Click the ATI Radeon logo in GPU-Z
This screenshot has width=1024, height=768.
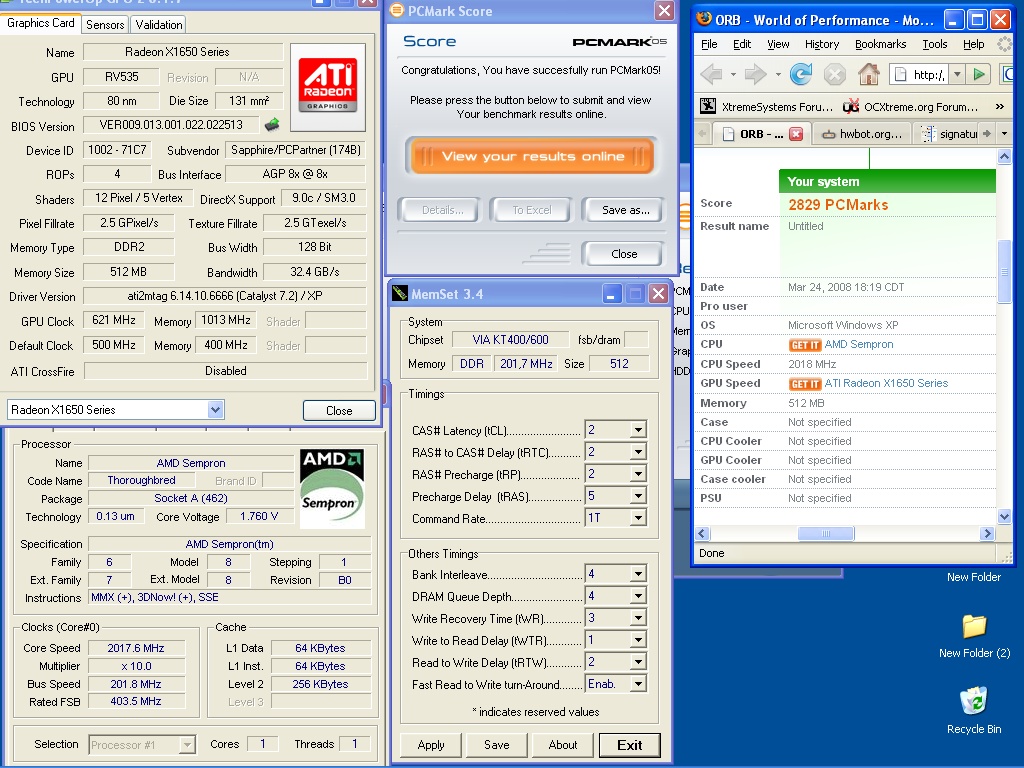328,87
